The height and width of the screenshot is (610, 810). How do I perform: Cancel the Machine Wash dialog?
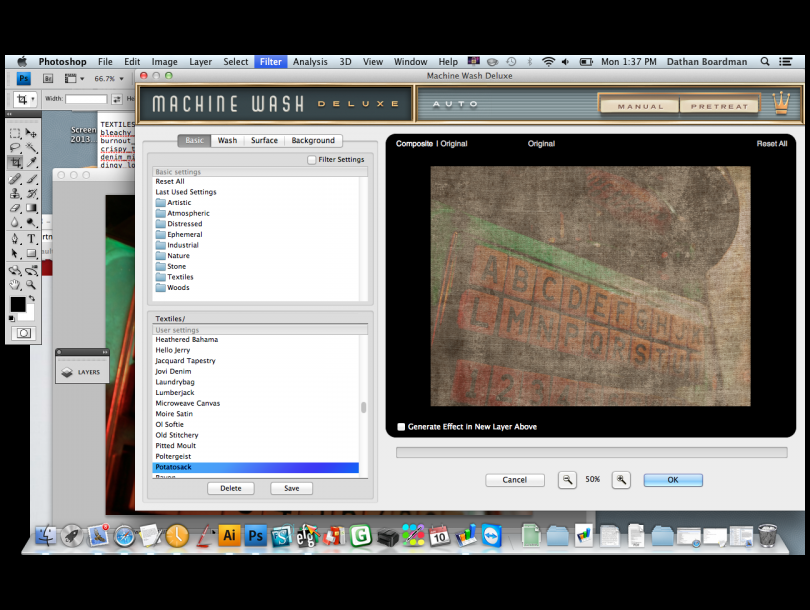515,480
